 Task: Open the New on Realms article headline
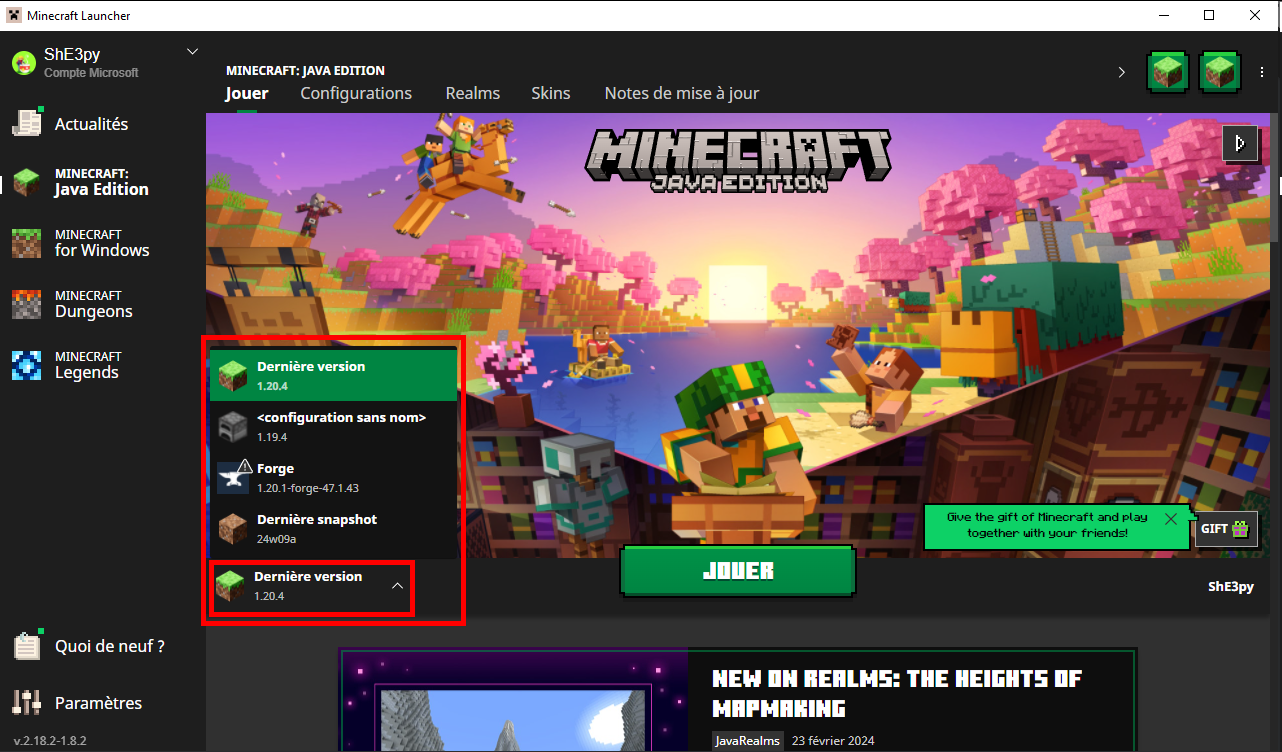[x=897, y=693]
